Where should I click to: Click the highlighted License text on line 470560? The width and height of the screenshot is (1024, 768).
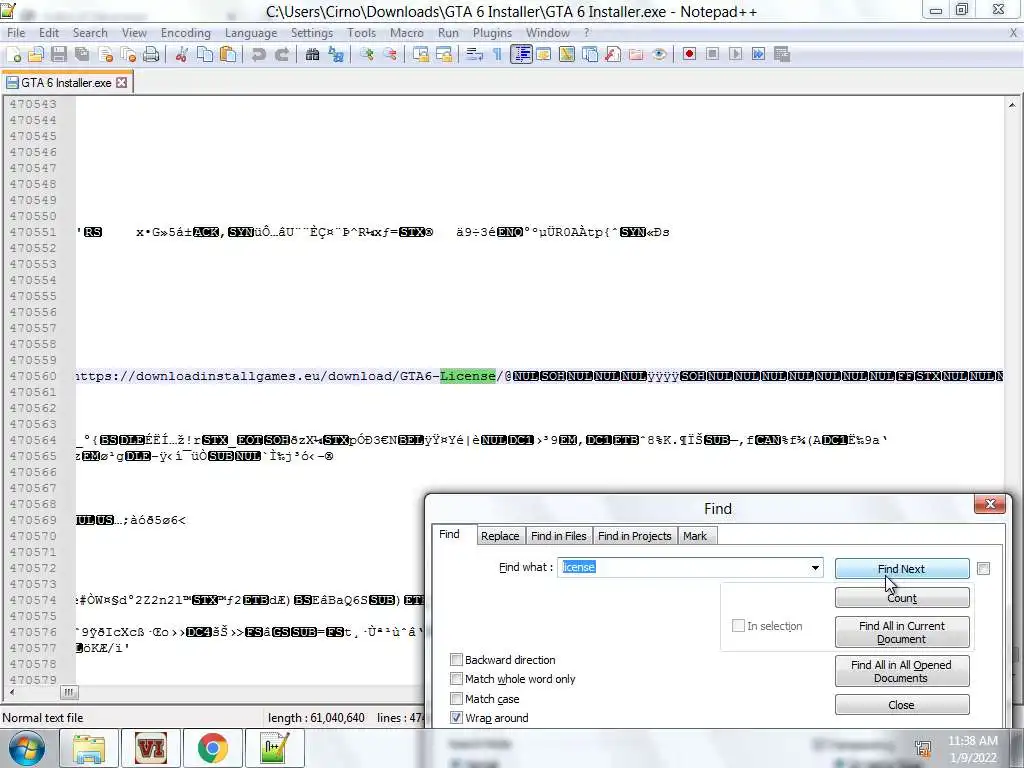click(x=468, y=376)
